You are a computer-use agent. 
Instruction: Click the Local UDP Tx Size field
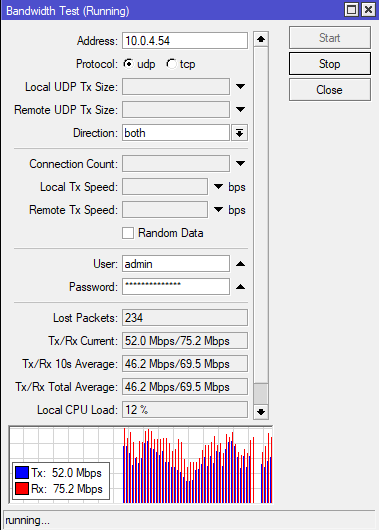tap(176, 87)
